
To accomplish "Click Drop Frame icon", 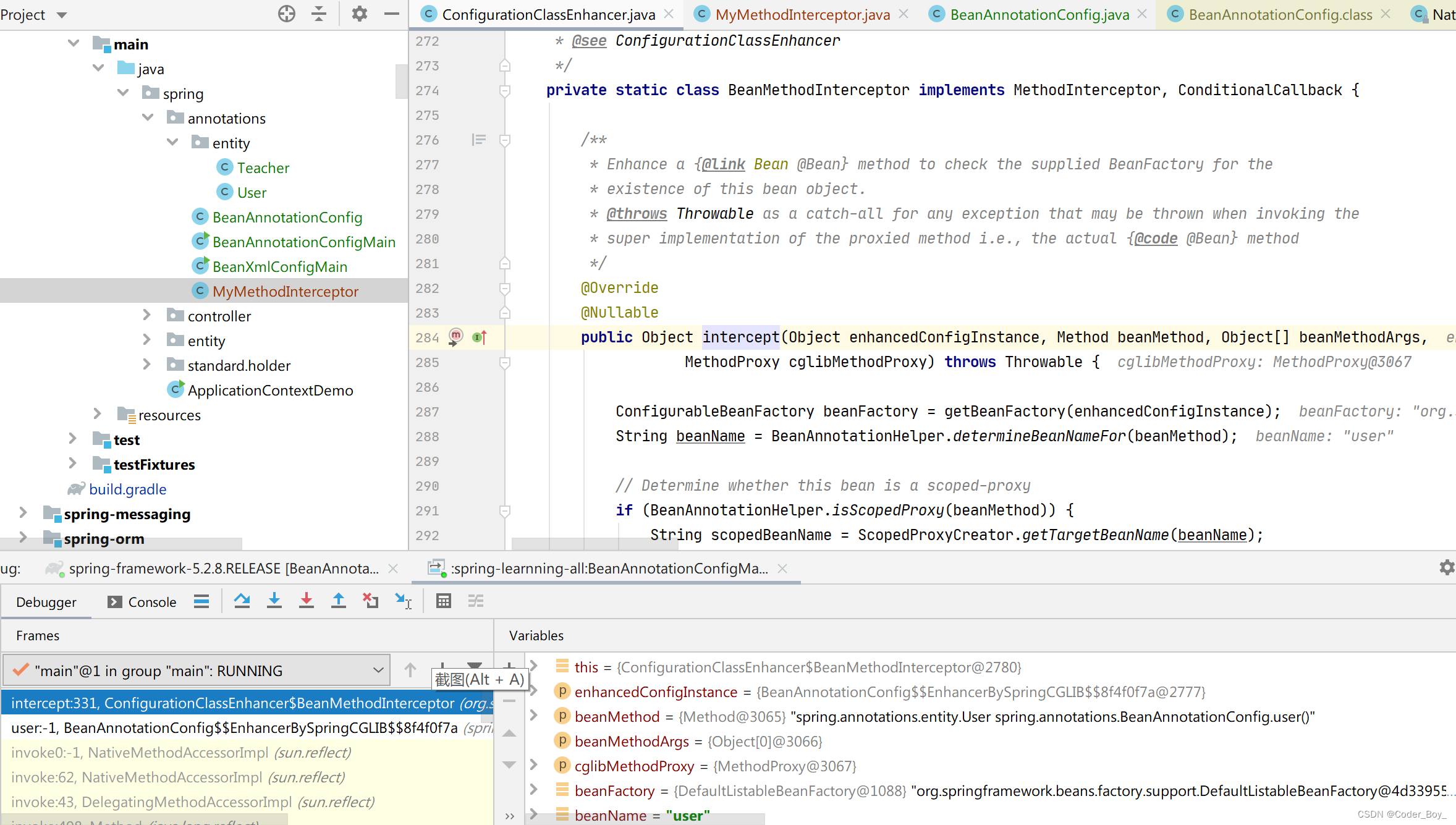I will pyautogui.click(x=371, y=601).
